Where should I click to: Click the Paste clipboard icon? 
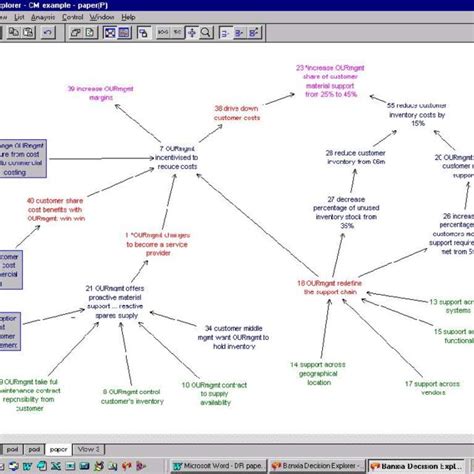pyautogui.click(x=28, y=32)
